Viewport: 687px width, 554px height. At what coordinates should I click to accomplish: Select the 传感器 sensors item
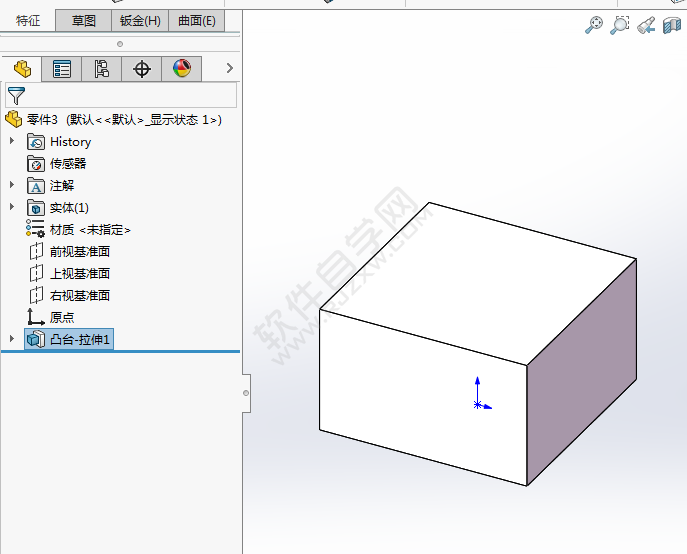click(x=68, y=163)
